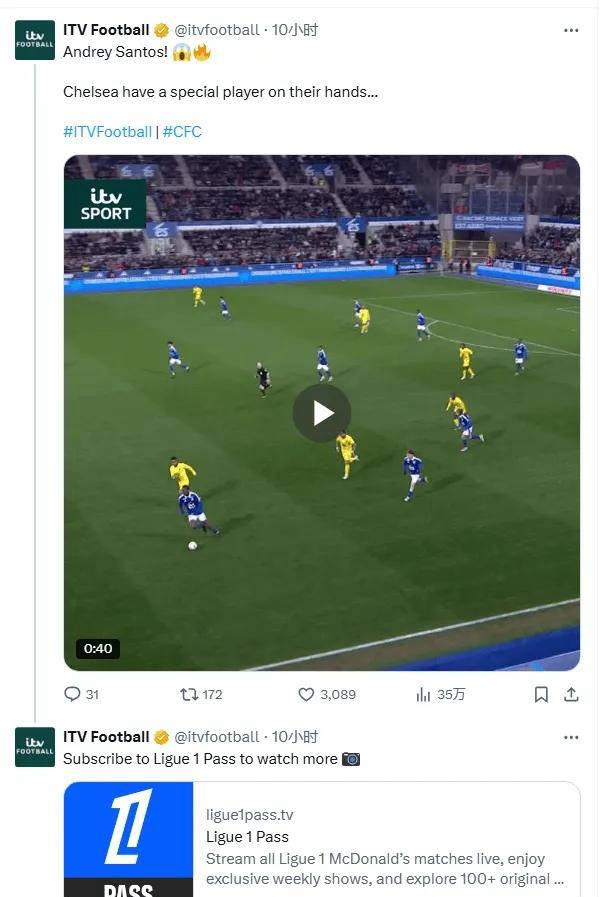
Task: Click the 0:40 video duration badge
Action: coord(98,648)
